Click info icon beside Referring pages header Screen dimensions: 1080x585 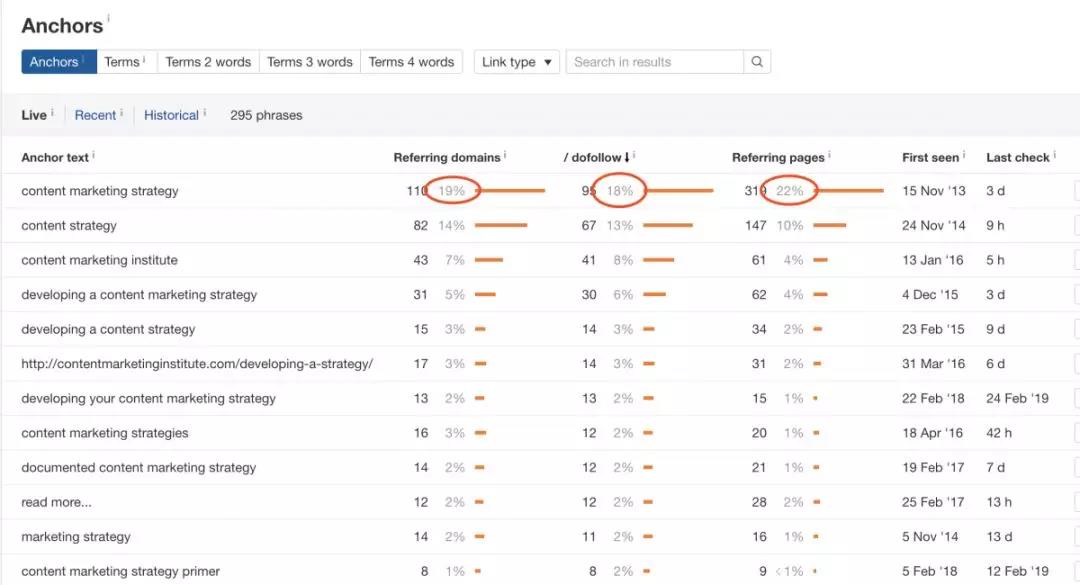click(829, 155)
